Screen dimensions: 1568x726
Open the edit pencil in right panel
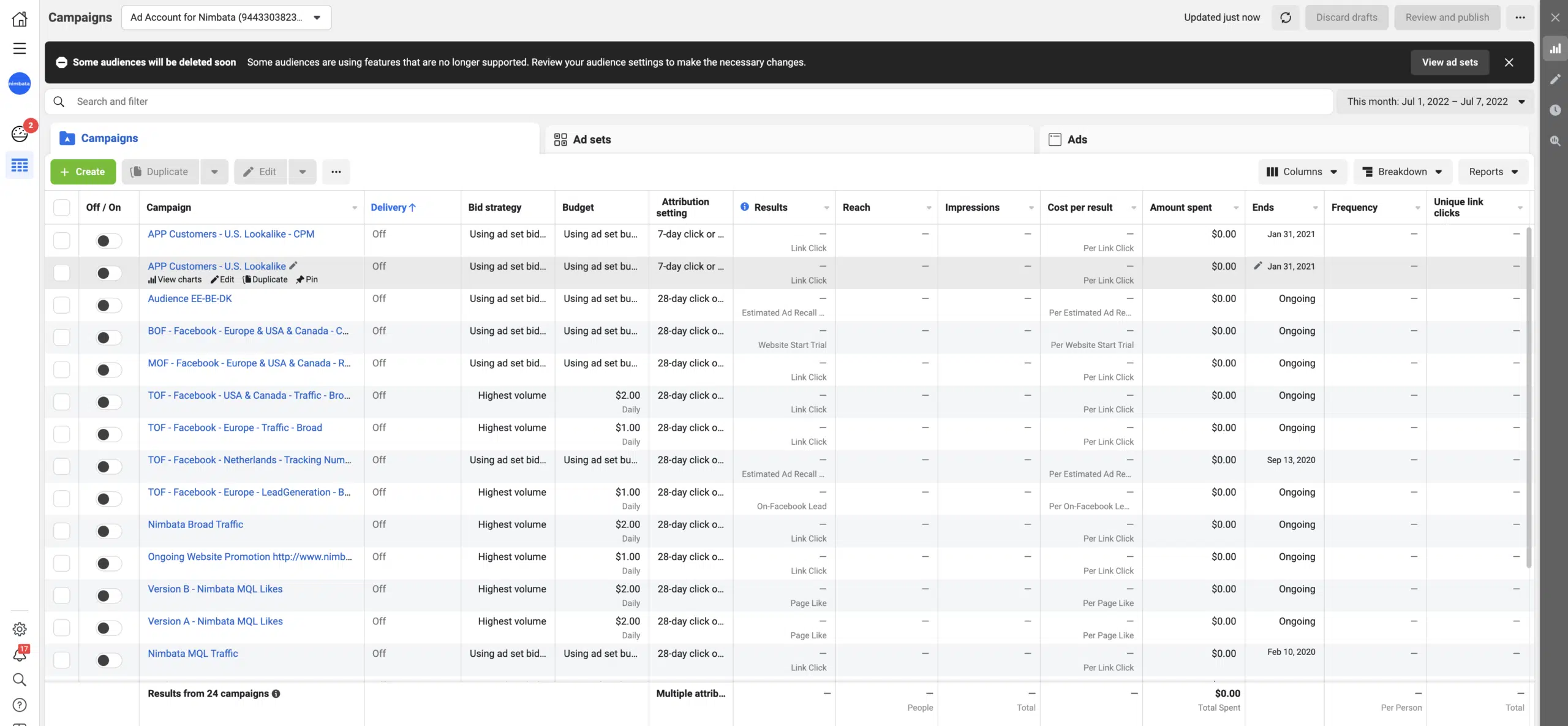[1555, 79]
